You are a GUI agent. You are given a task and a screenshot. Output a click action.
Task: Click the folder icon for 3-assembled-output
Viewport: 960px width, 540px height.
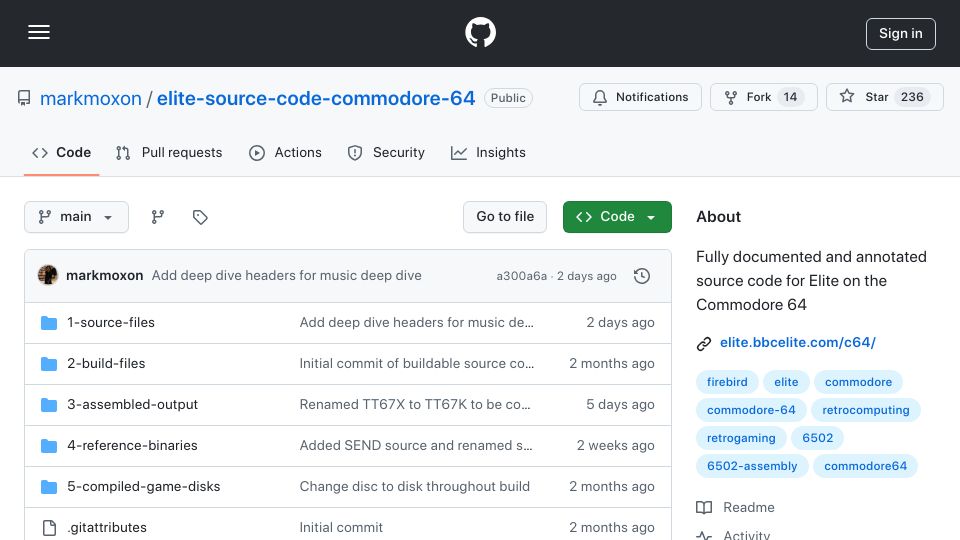pos(49,405)
